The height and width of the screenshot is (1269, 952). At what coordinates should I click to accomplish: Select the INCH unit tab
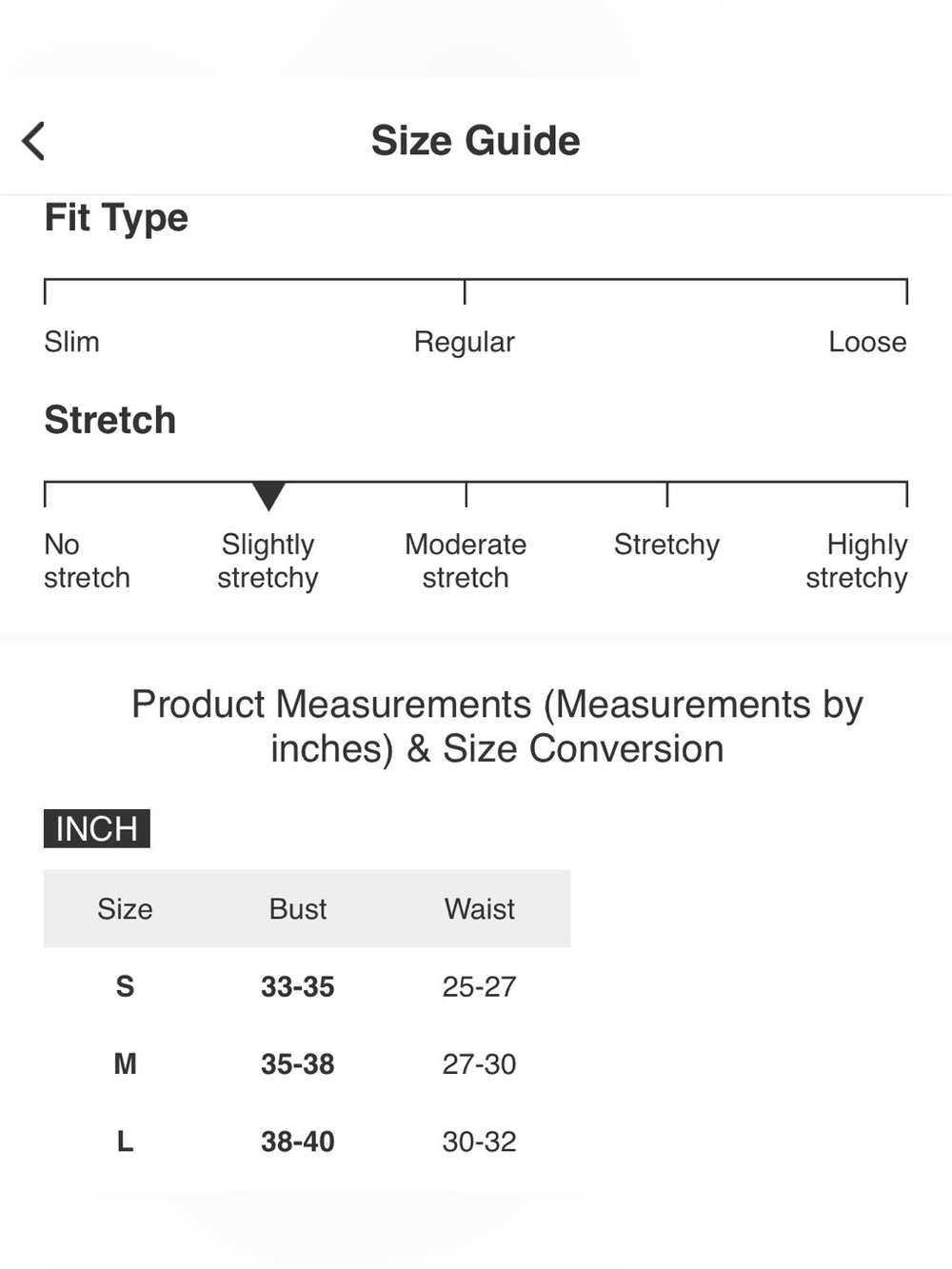pos(97,828)
